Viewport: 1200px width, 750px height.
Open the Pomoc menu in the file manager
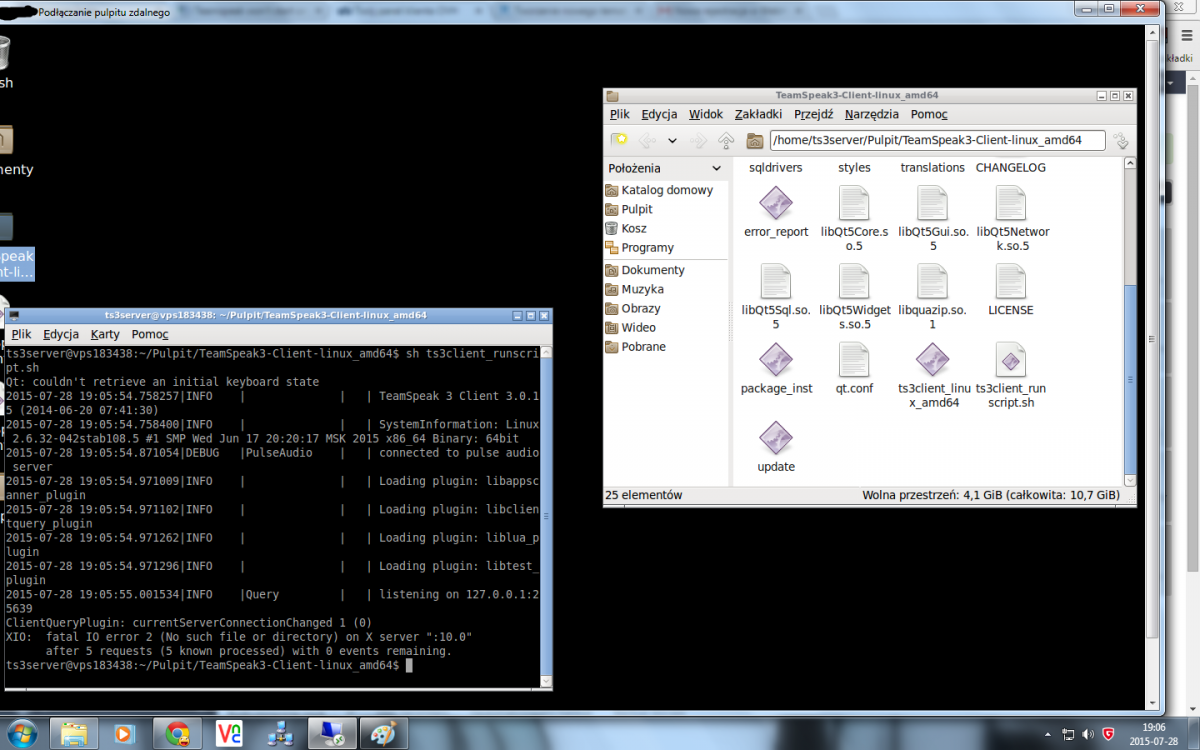[929, 114]
